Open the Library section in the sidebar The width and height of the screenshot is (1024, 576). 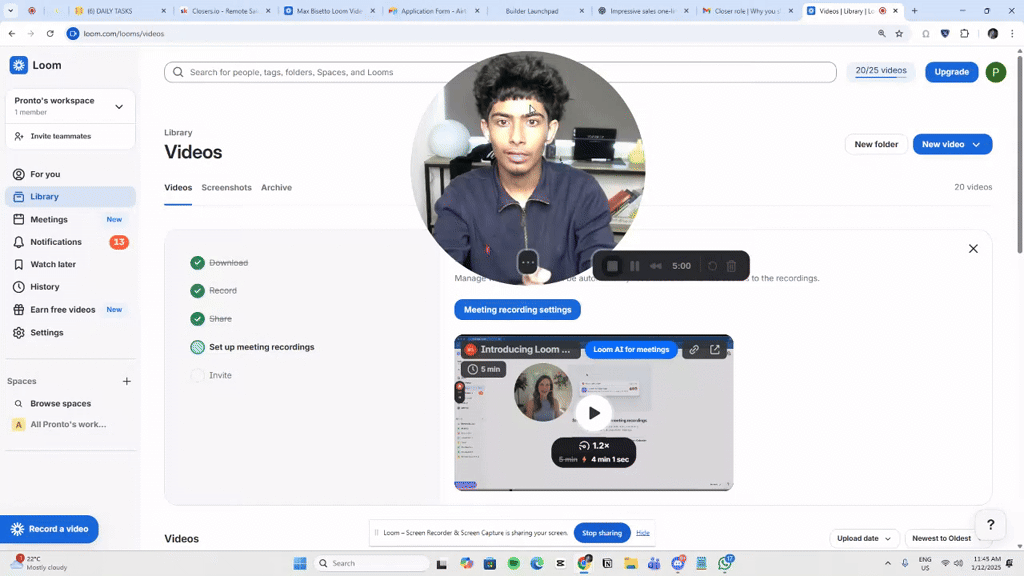coord(70,197)
